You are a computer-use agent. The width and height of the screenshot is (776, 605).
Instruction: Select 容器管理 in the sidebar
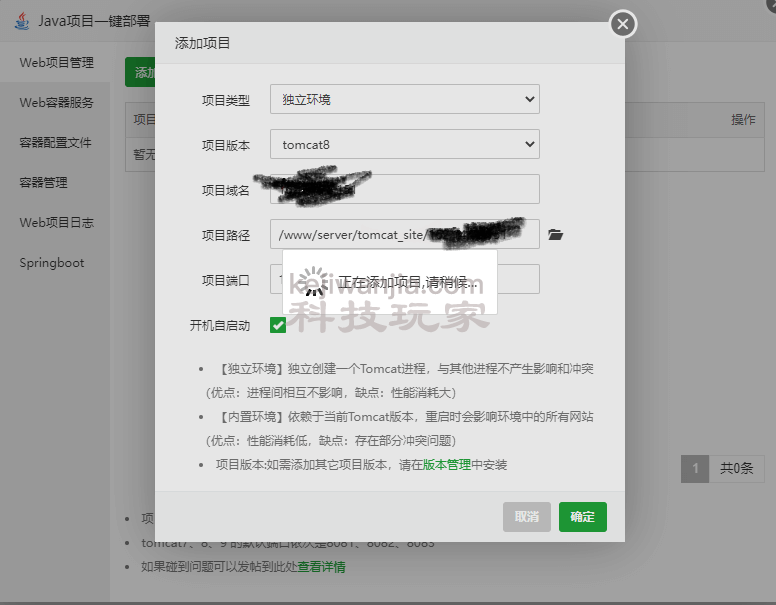coord(55,183)
